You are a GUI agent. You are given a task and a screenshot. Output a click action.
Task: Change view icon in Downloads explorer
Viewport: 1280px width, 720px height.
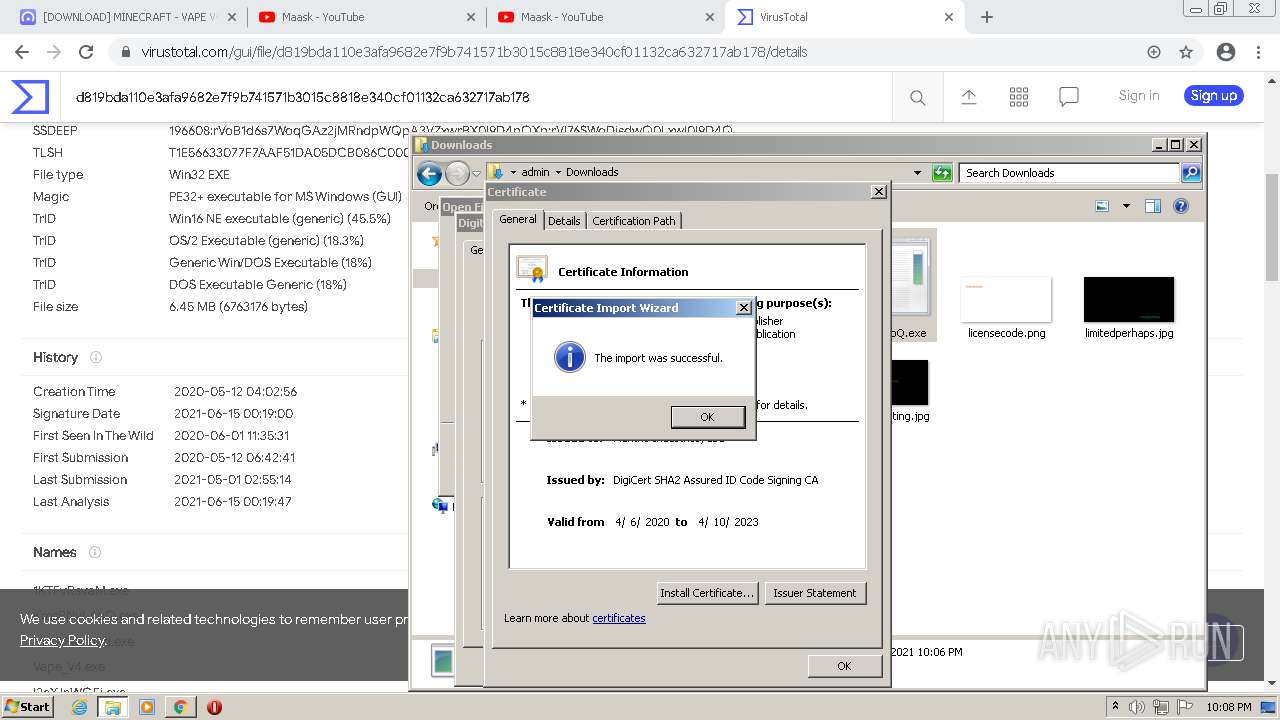point(1102,206)
